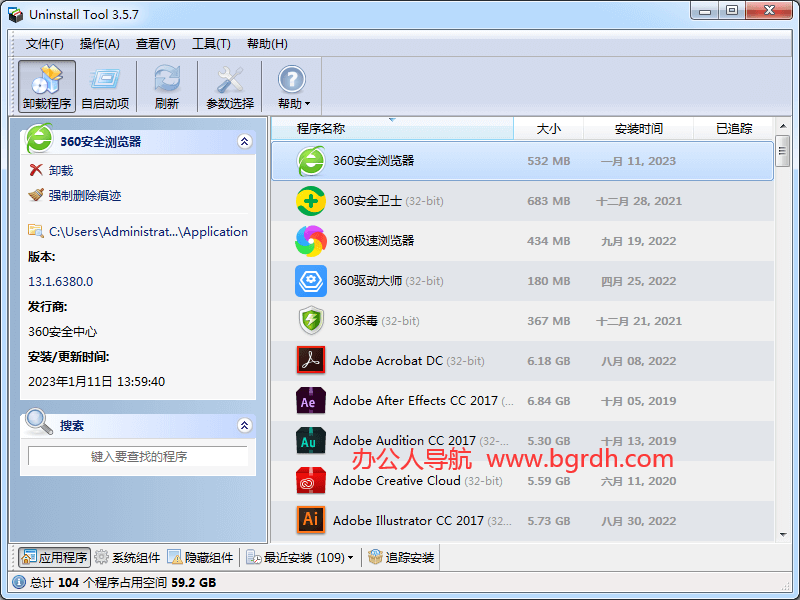The width and height of the screenshot is (800, 600).
Task: Click the 键入要查找的程序 search field
Action: point(138,456)
